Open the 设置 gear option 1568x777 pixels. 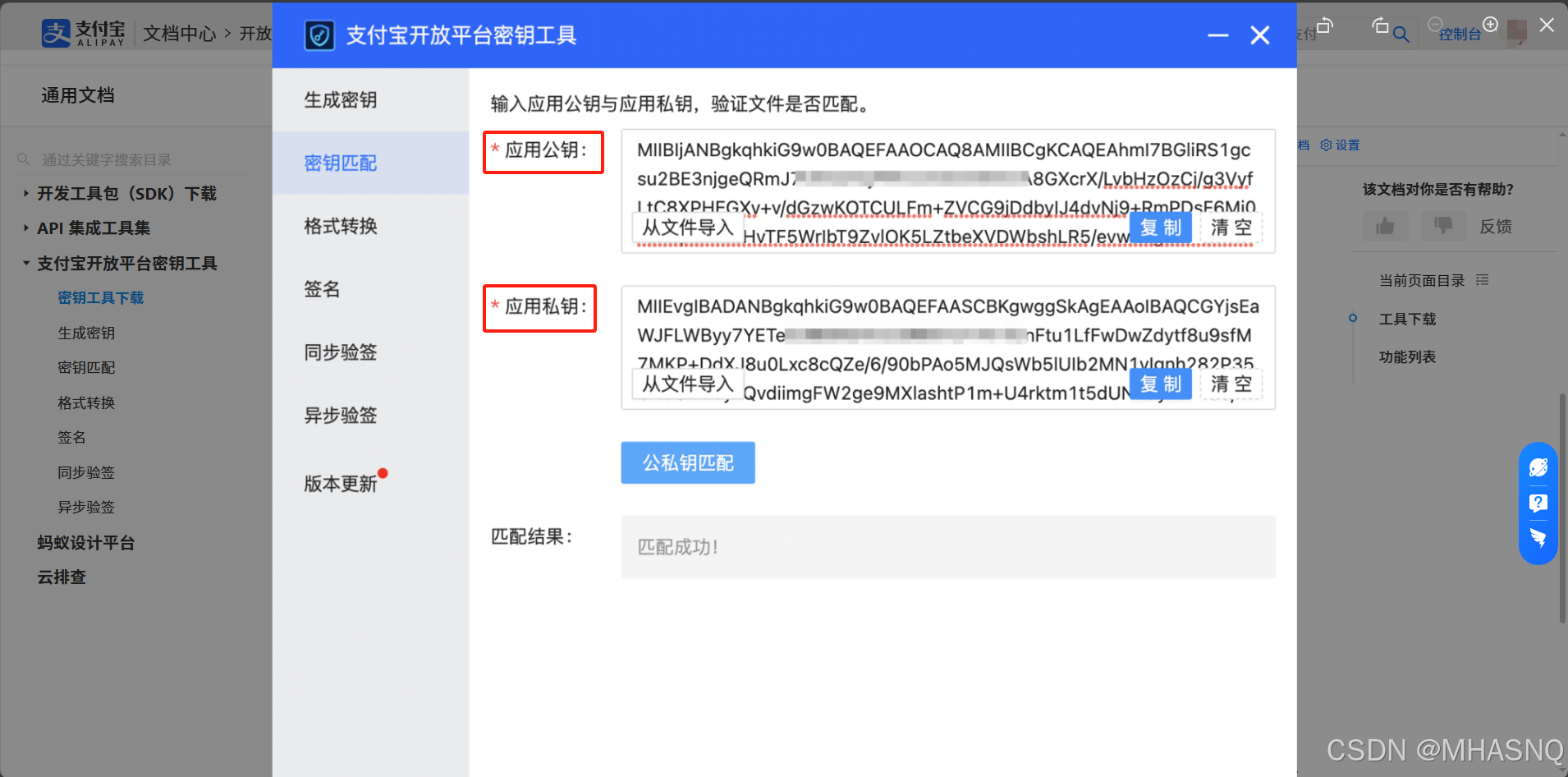1340,145
